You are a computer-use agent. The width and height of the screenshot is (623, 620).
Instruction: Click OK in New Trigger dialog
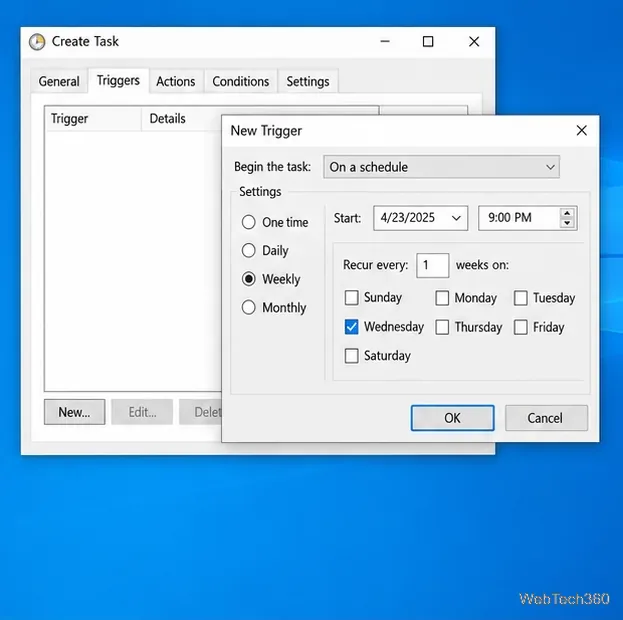pos(453,418)
